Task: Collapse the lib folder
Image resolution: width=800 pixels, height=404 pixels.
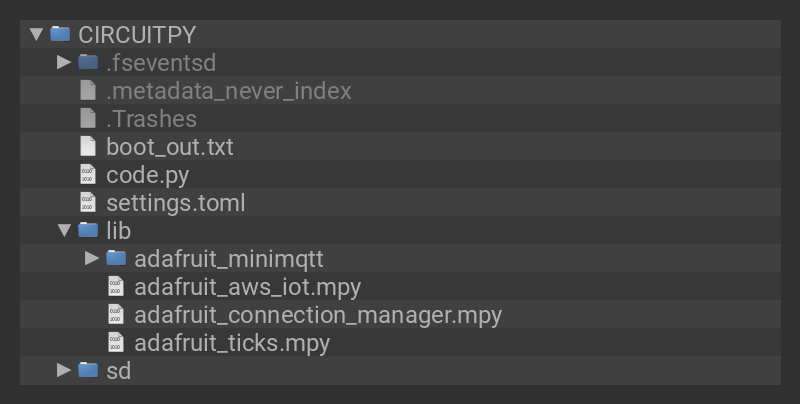Action: [x=64, y=230]
